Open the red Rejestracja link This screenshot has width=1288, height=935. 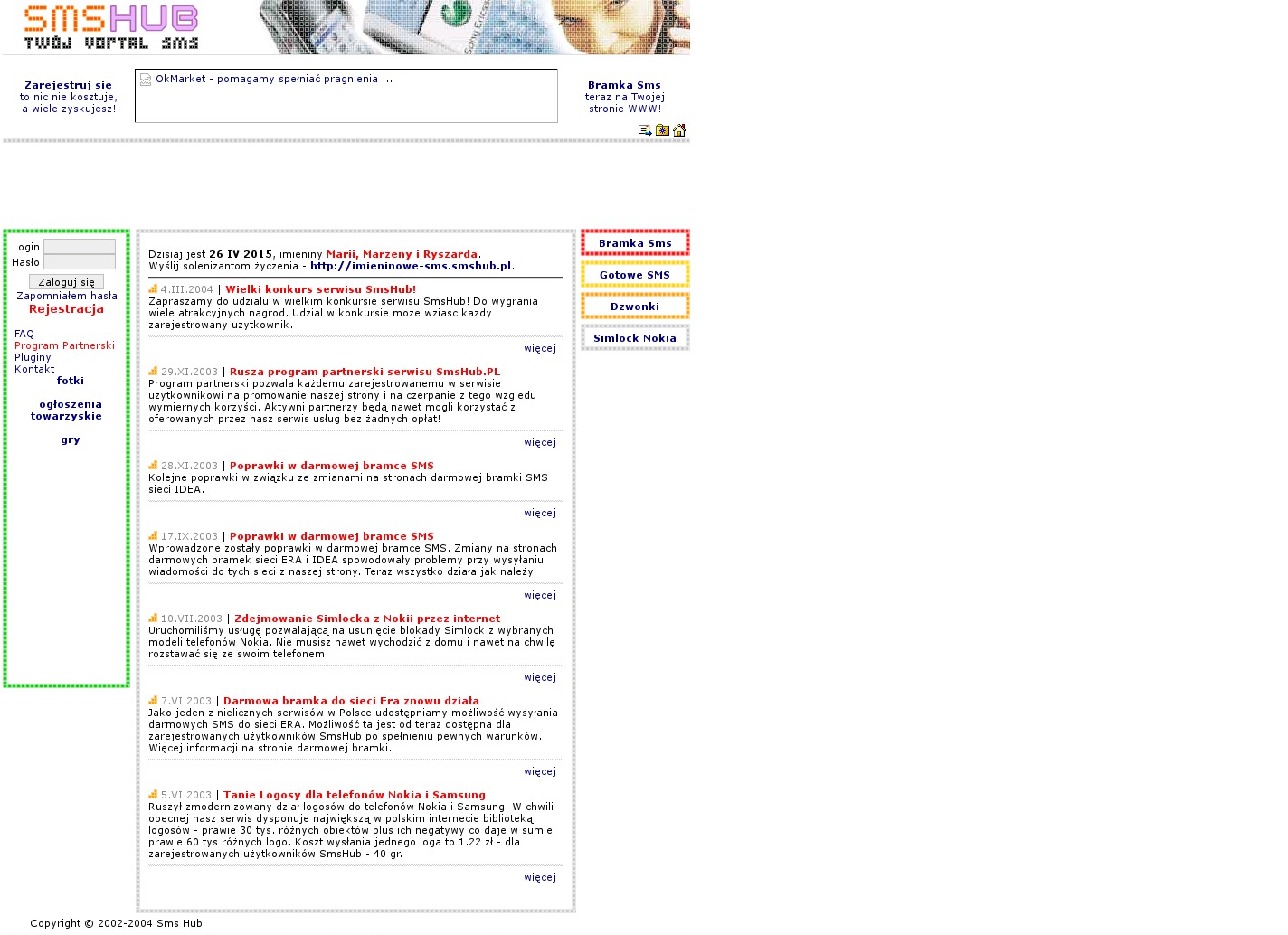(66, 309)
